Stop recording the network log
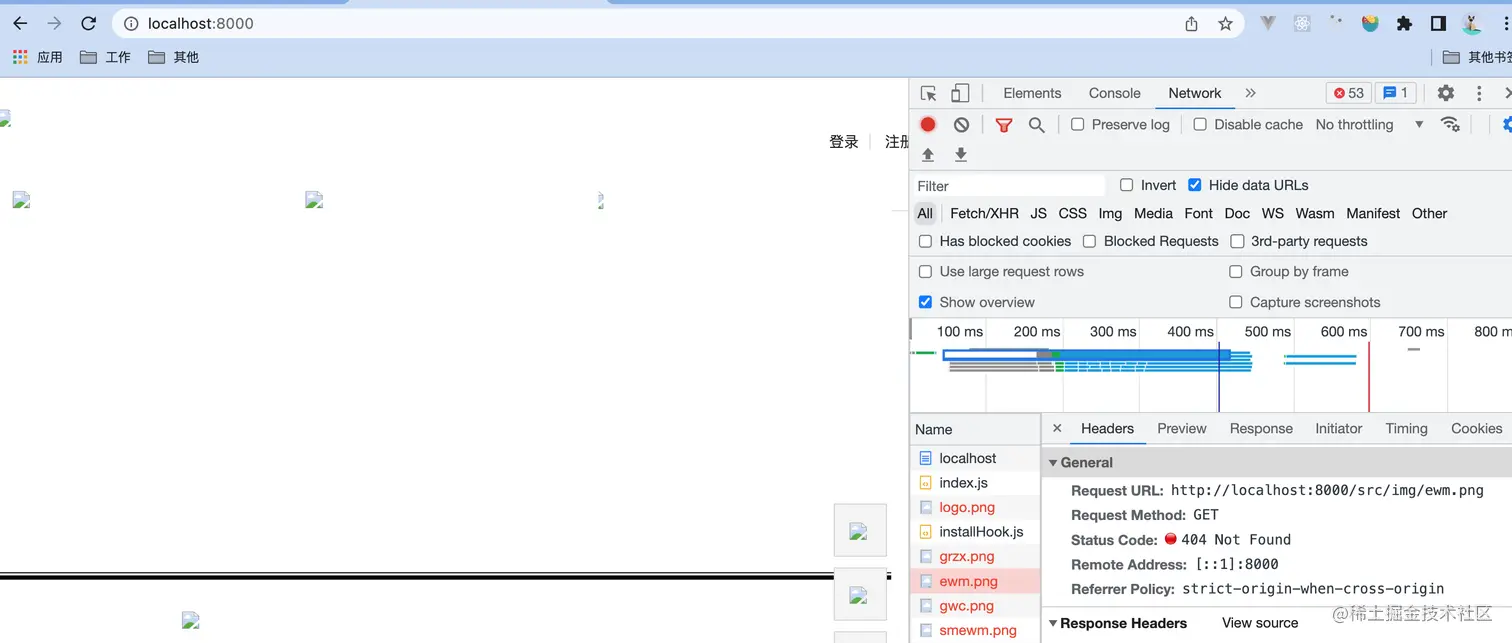The image size is (1512, 643). tap(928, 124)
